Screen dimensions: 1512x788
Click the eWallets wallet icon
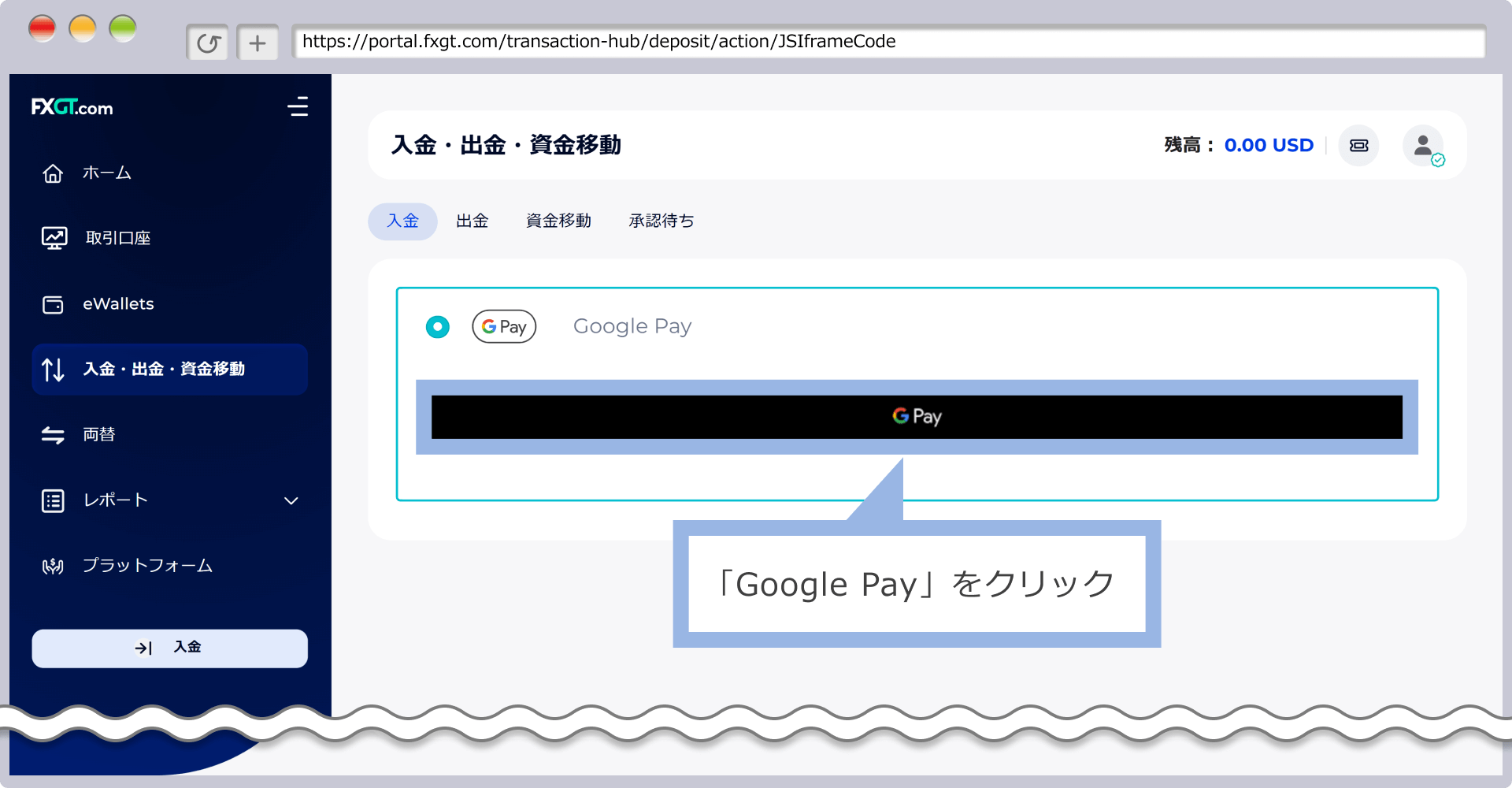53,304
